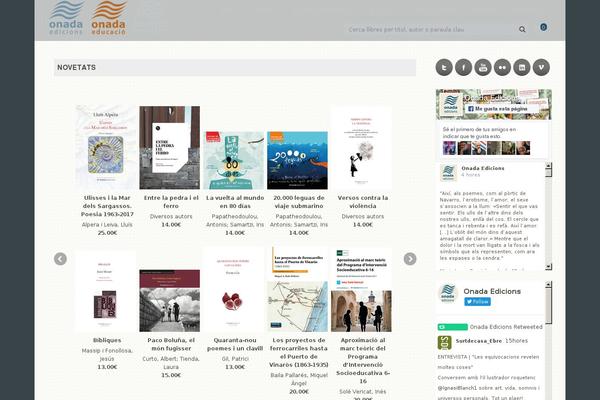Show next books with right arrow
The image size is (600, 400).
[x=410, y=259]
